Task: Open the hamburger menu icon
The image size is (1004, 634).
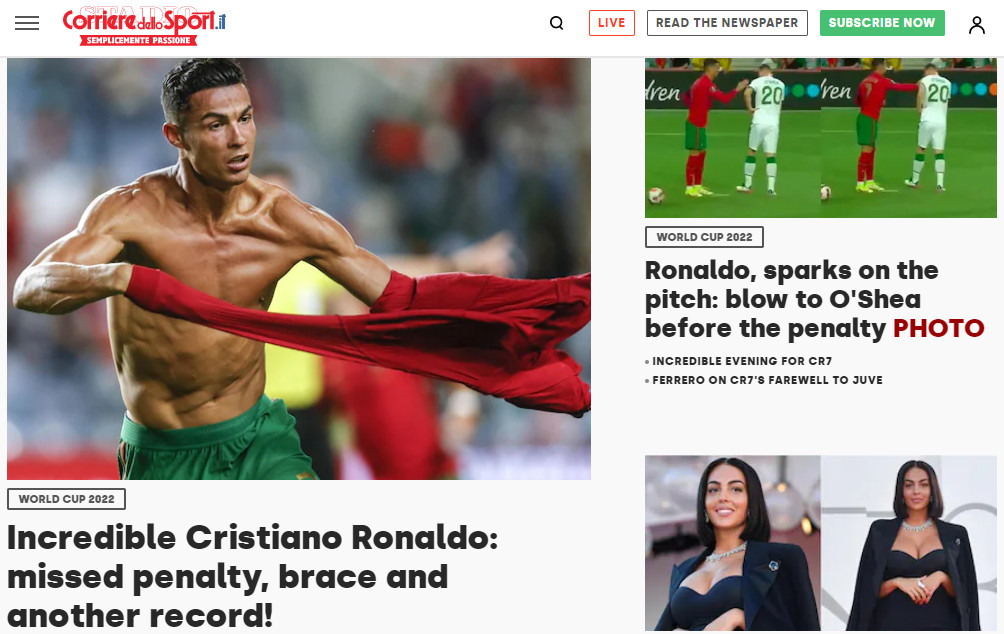Action: (27, 23)
